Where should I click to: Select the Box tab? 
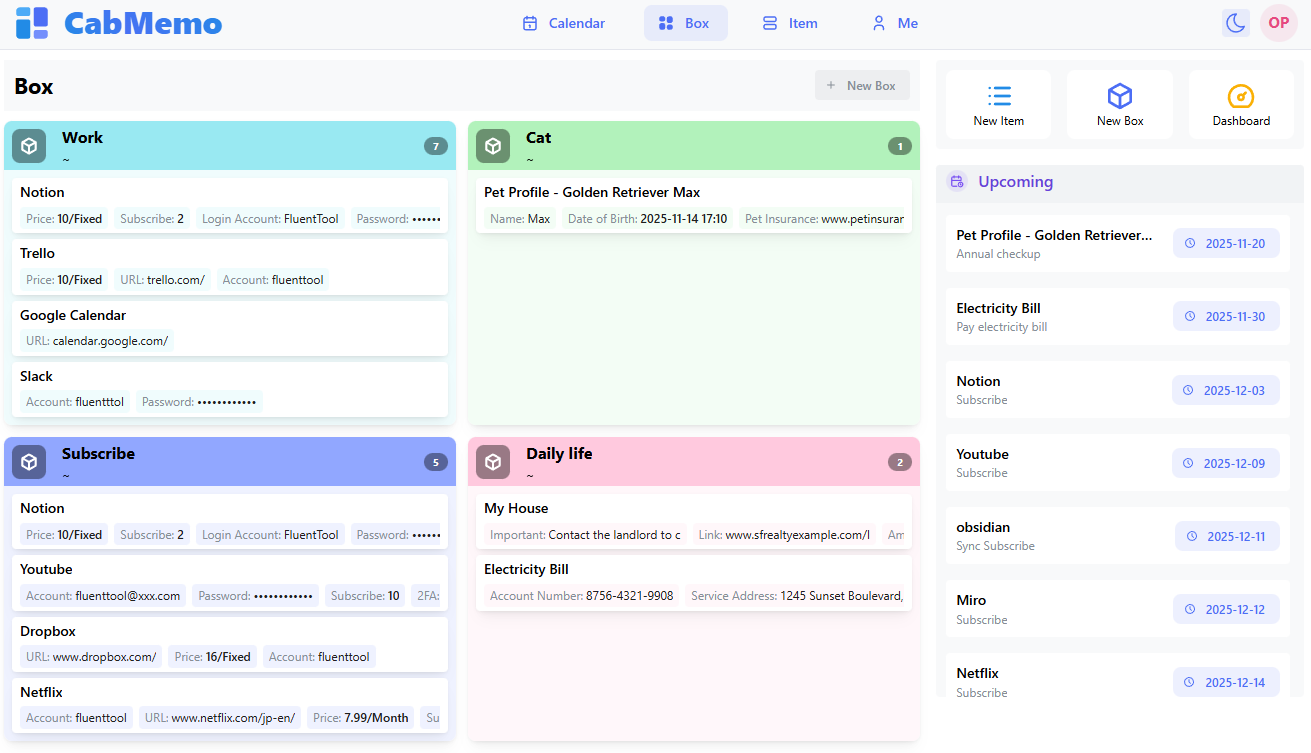point(685,23)
